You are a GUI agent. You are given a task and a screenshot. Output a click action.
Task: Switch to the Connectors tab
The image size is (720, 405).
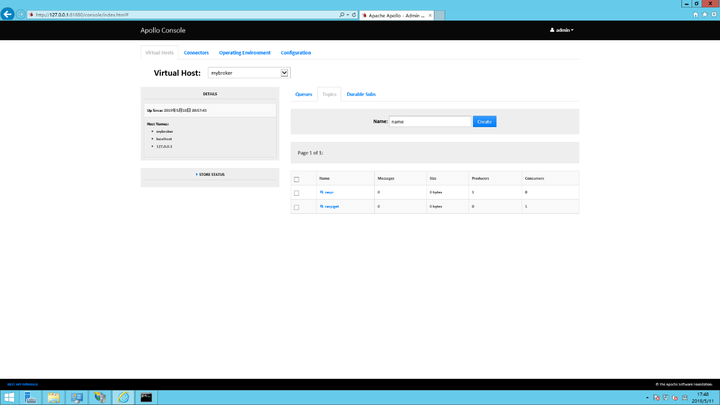196,53
